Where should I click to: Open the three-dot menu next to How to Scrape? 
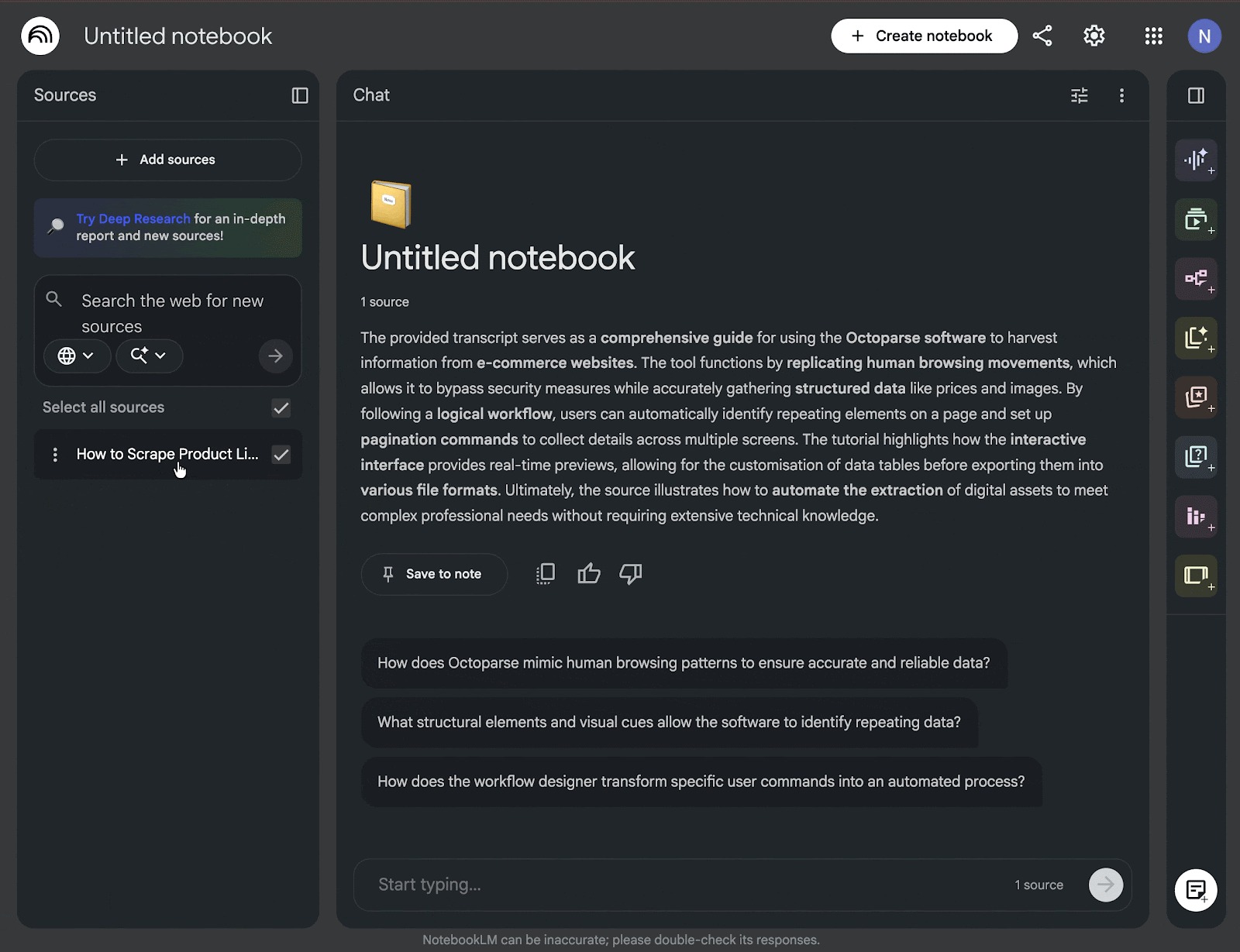click(54, 455)
